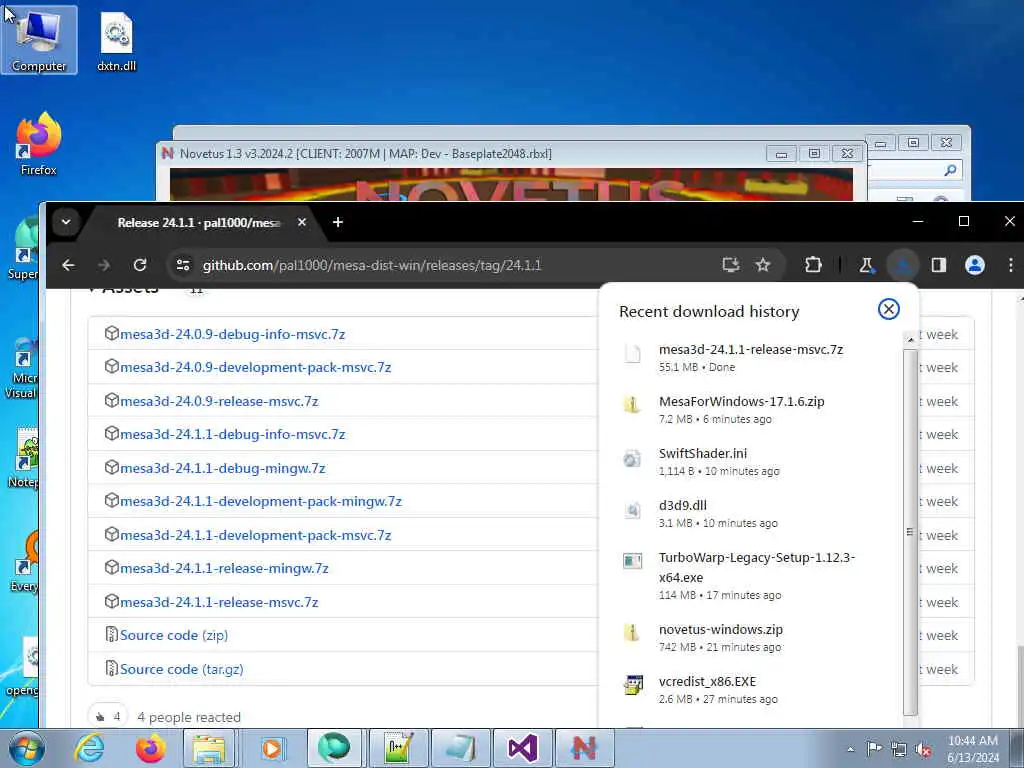Click search icon in background Explorer window
The height and width of the screenshot is (768, 1024).
[950, 170]
